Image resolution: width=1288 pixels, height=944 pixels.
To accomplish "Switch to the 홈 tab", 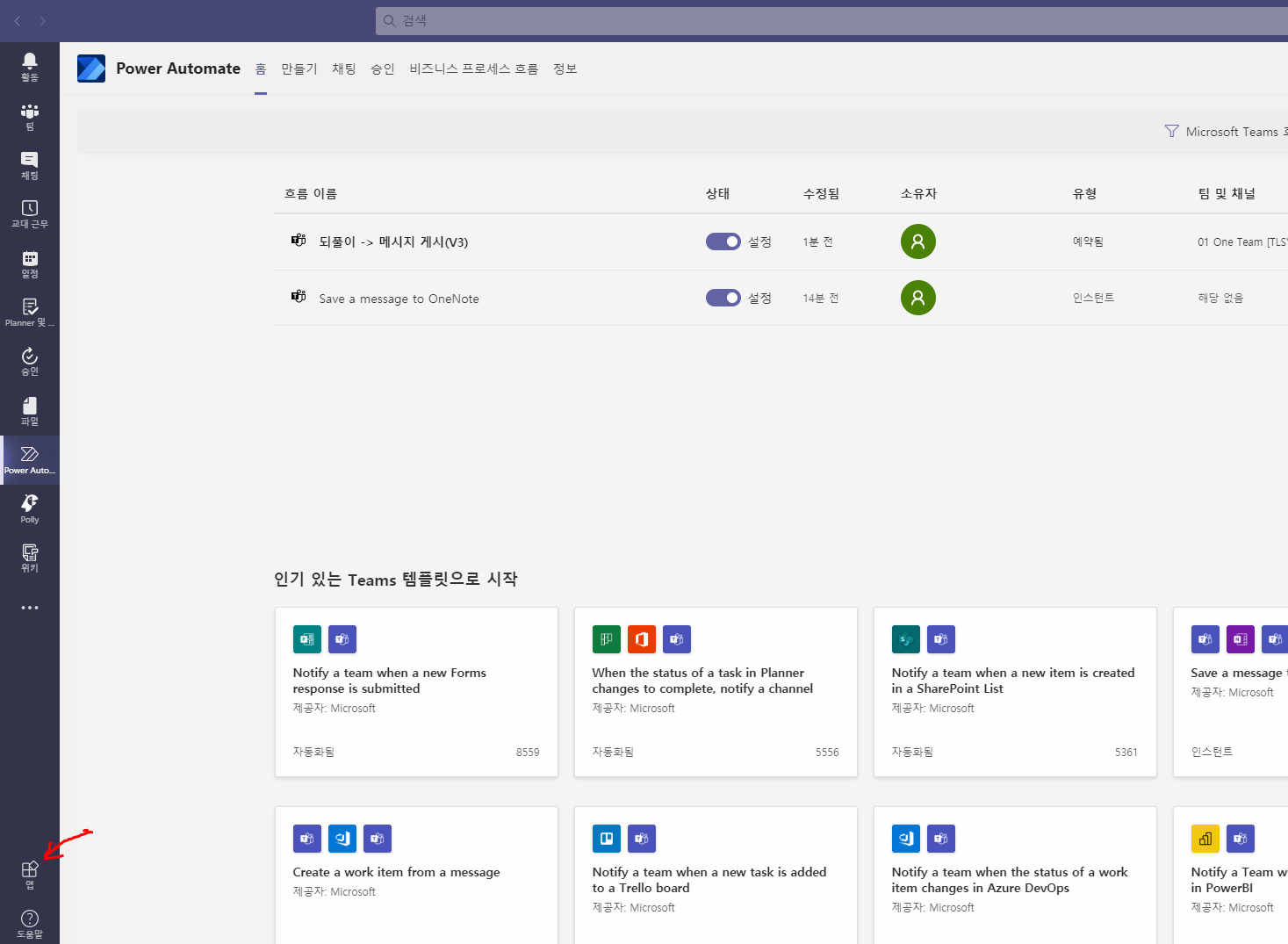I will (261, 68).
